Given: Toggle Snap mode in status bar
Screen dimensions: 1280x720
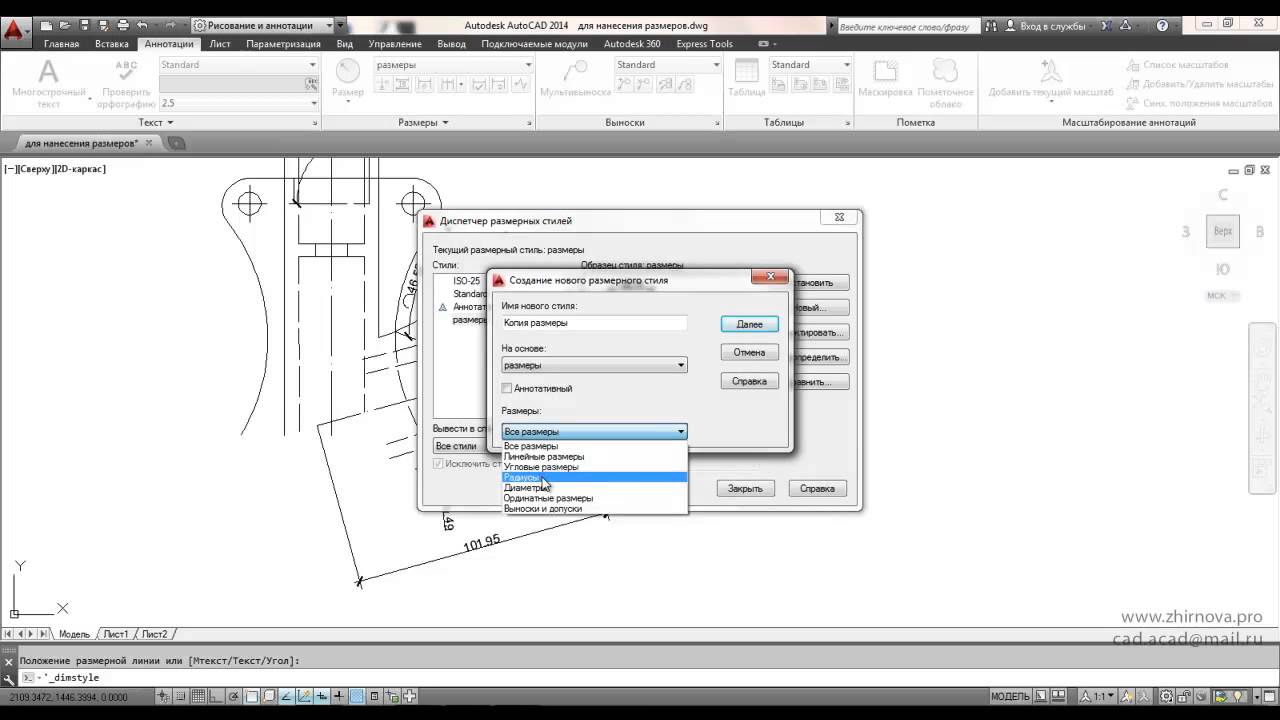Looking at the screenshot, I should (181, 697).
